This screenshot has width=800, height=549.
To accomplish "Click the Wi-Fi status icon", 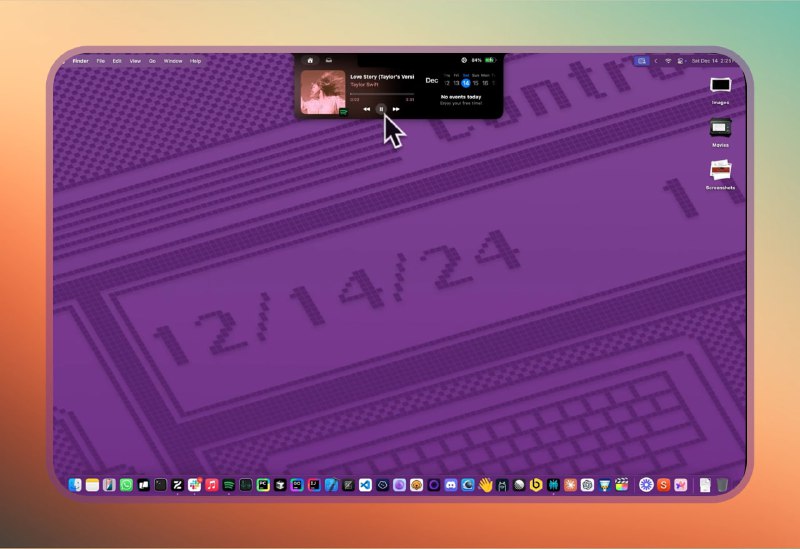I will pos(668,61).
